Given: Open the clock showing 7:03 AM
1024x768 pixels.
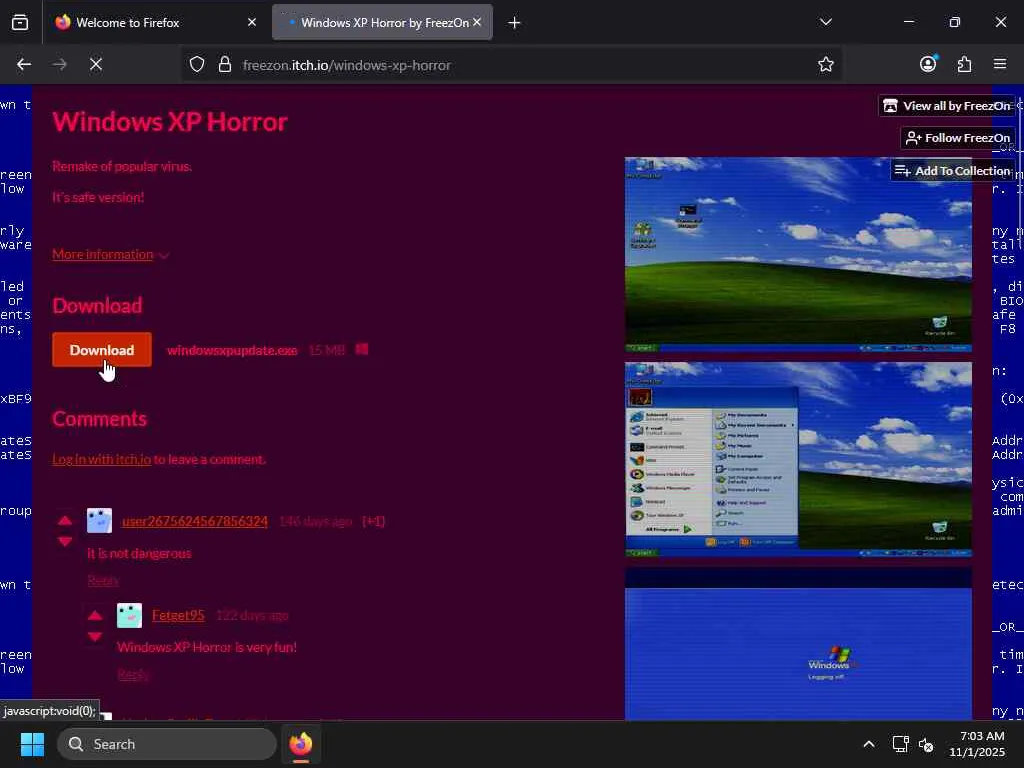Looking at the screenshot, I should pos(977,744).
